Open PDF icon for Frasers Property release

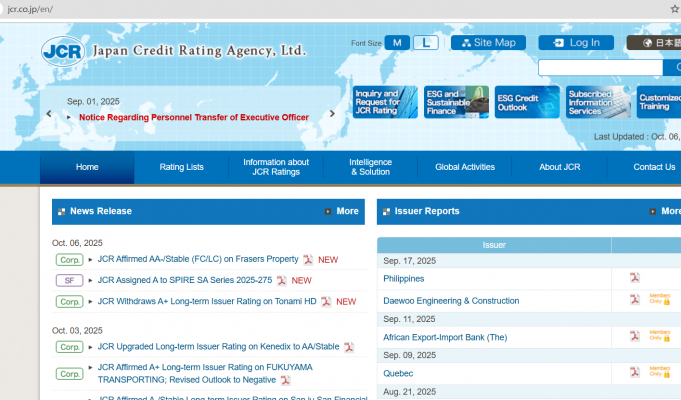click(308, 259)
